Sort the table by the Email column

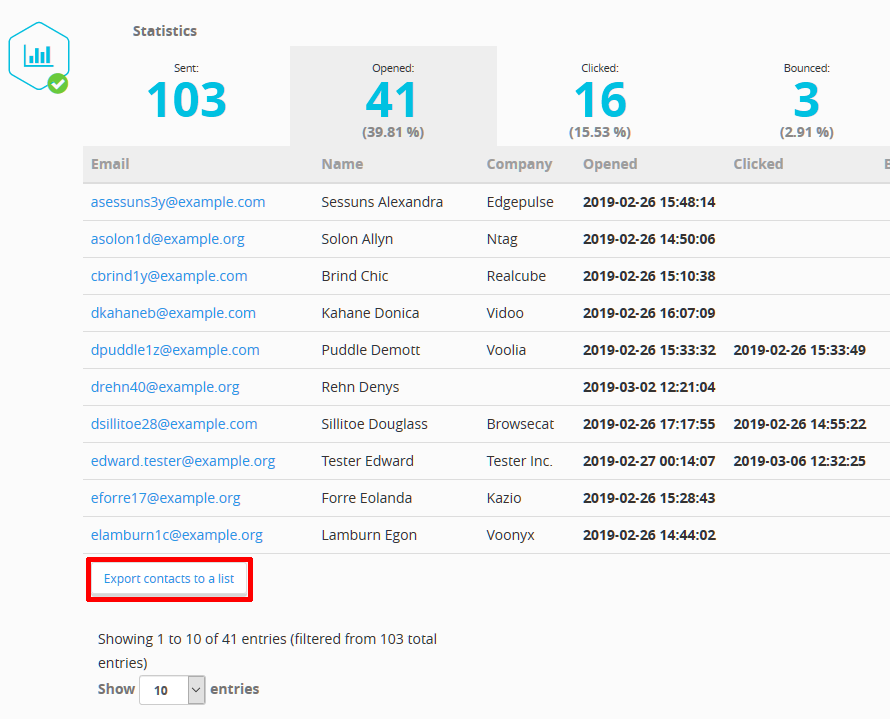110,164
